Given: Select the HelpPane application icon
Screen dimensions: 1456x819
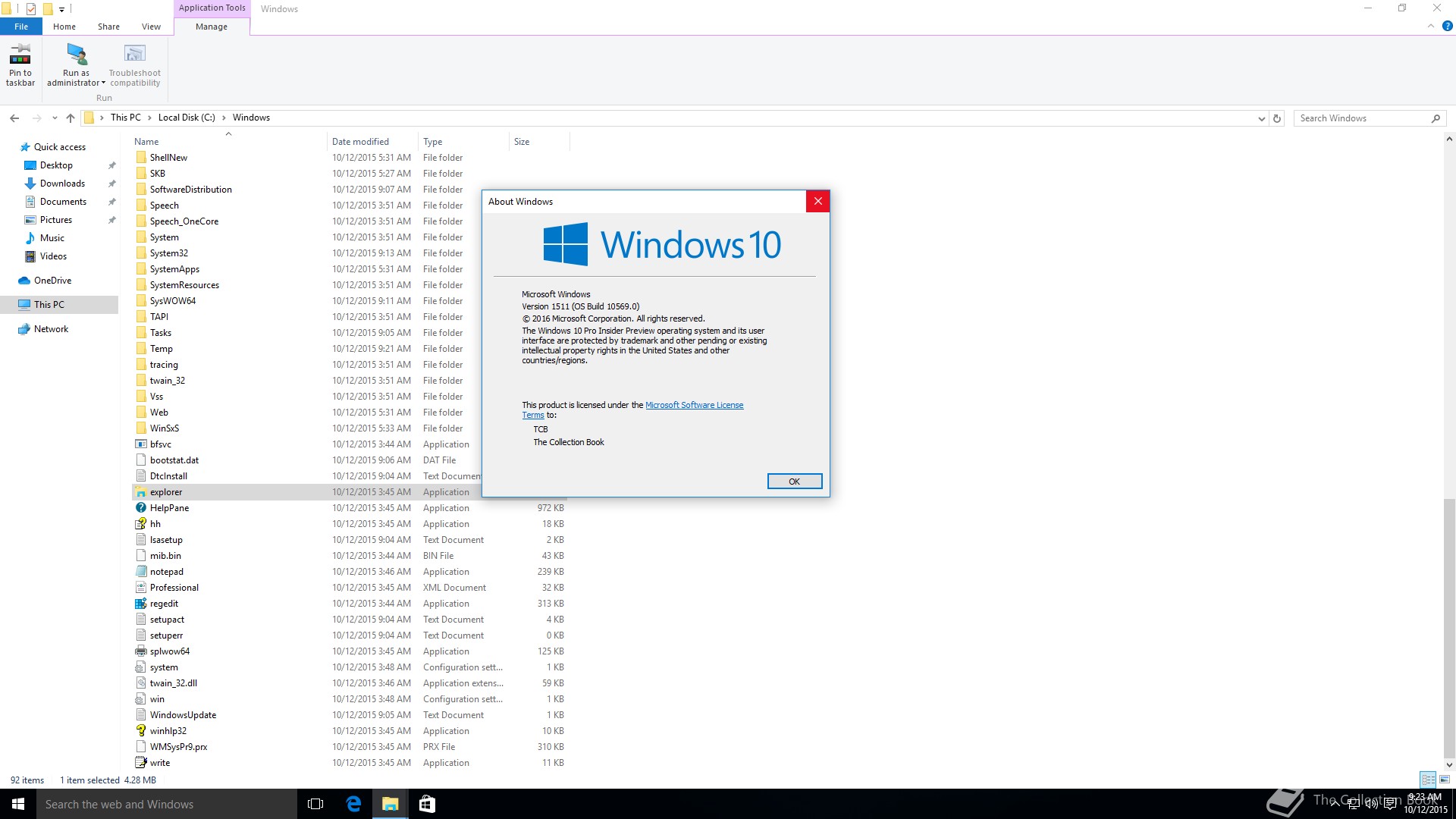Looking at the screenshot, I should 140,508.
